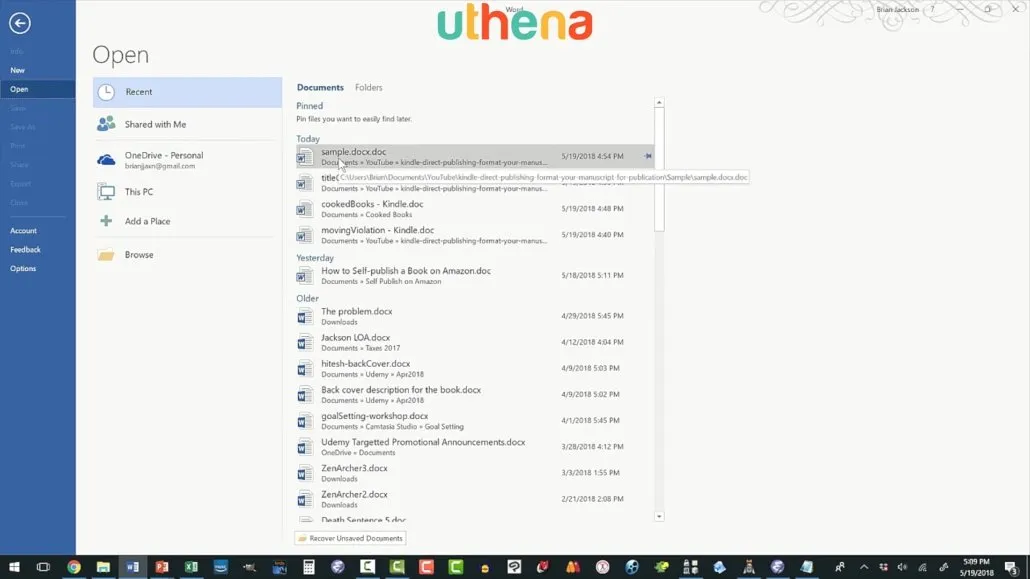
Task: Open movingViolation - Kindle.doc
Action: [474, 235]
